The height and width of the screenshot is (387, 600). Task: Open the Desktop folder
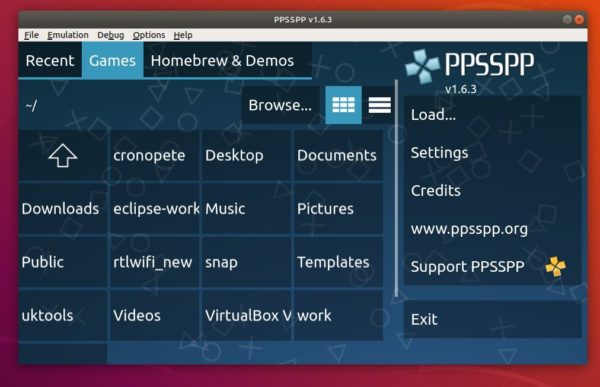(x=246, y=155)
